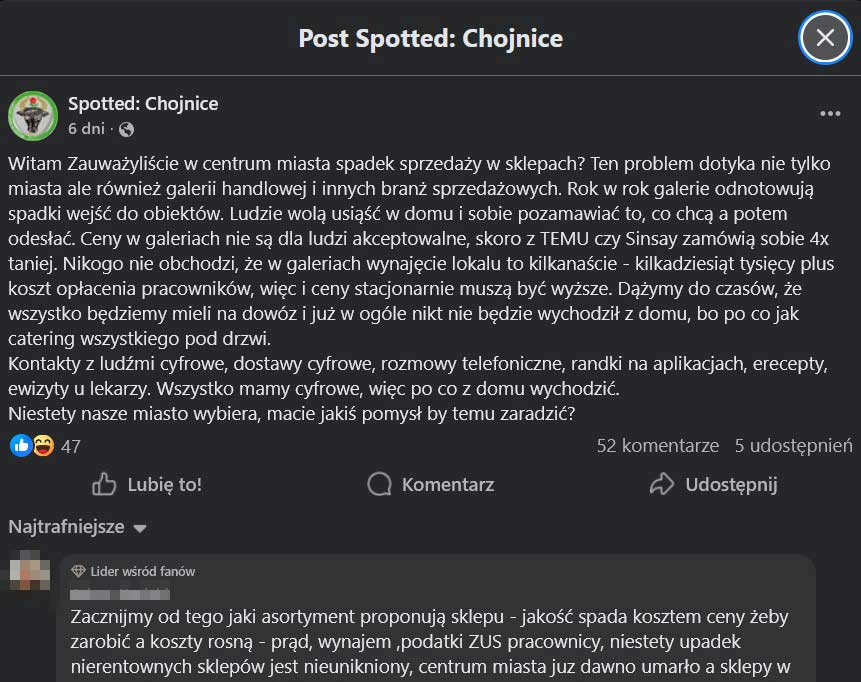Click the blue thumbs-up reaction icon
Viewport: 861px width, 682px height.
tap(21, 446)
